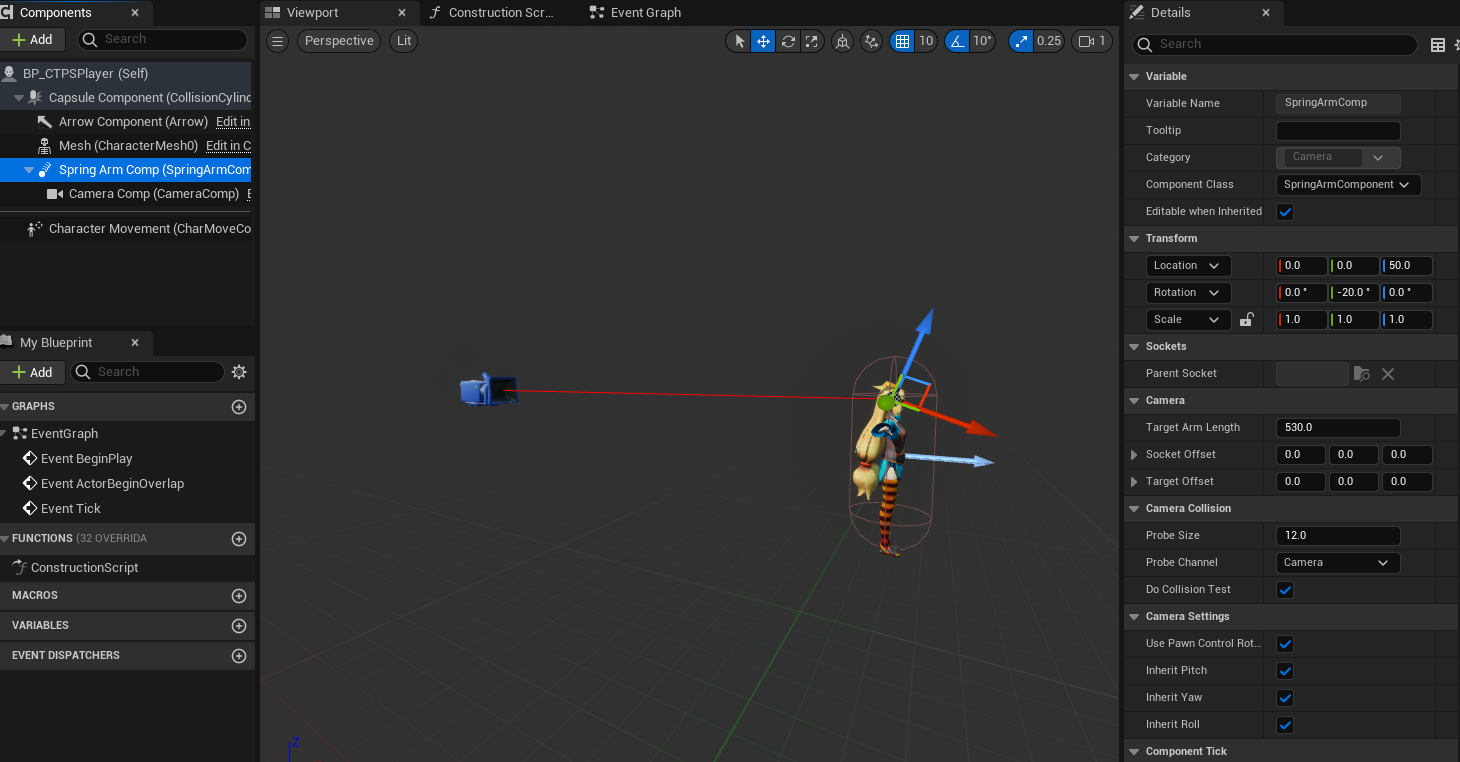1460x762 pixels.
Task: Toggle Inherit Roll checkbox
Action: [x=1286, y=725]
